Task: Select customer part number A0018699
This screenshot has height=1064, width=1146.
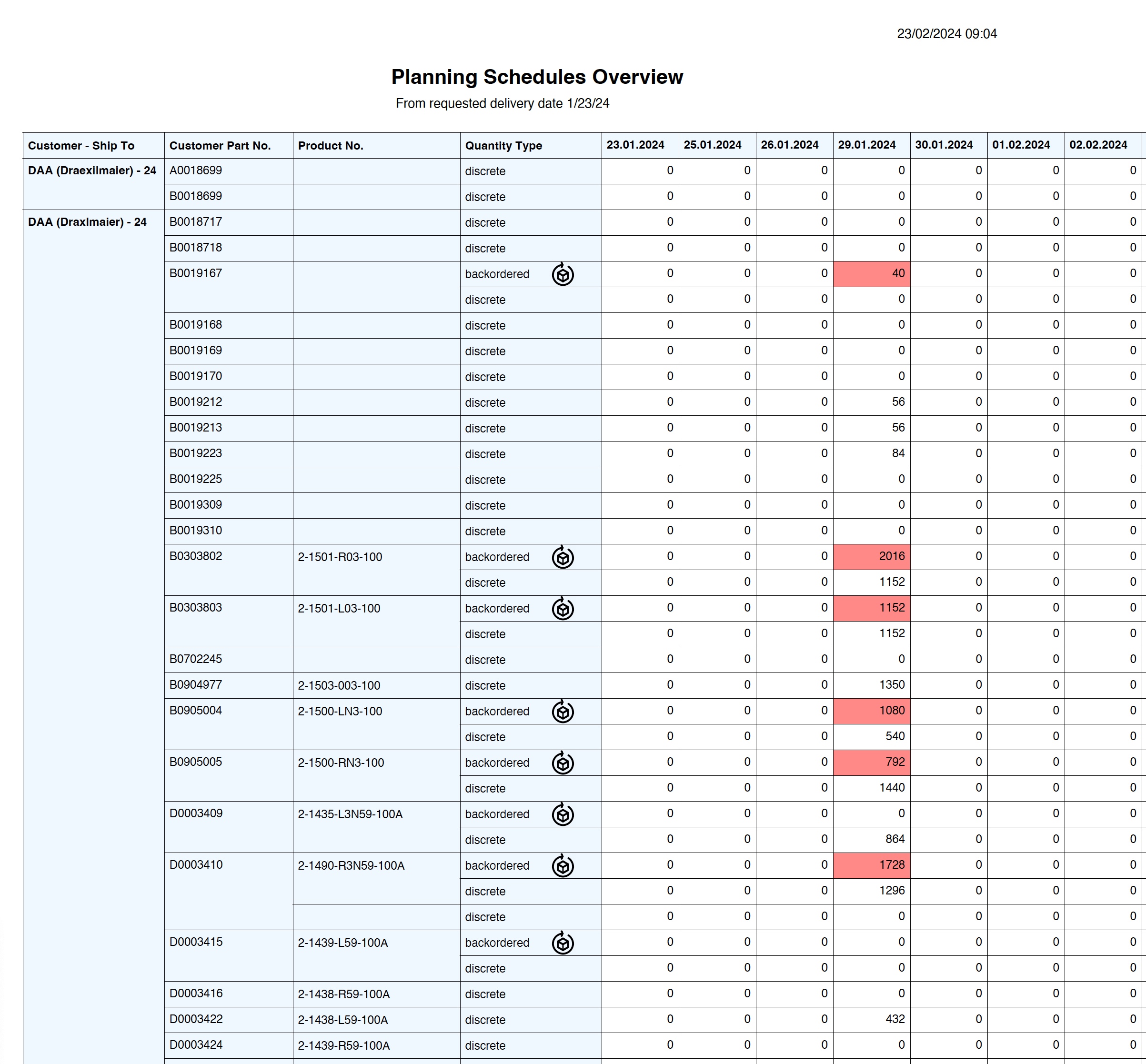Action: coord(196,171)
